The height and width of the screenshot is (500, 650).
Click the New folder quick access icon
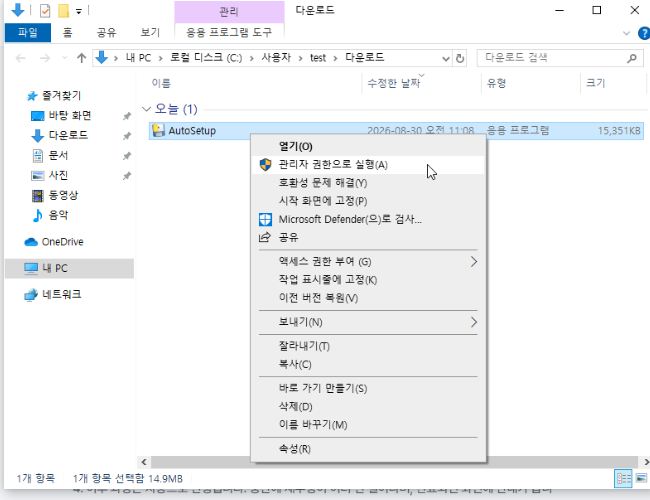(63, 11)
